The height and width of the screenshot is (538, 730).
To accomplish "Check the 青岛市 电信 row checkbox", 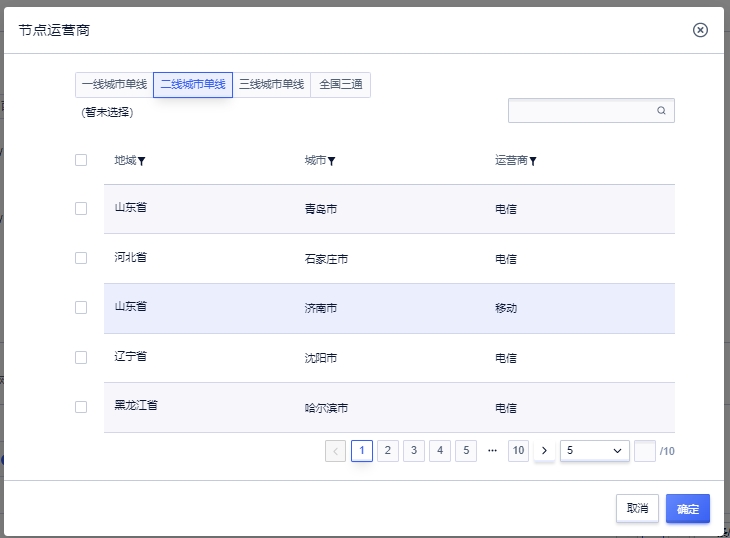I will [x=81, y=209].
